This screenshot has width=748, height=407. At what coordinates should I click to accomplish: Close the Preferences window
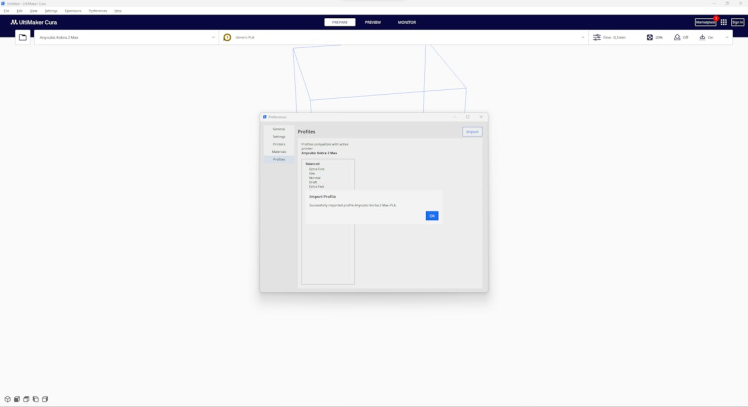pos(481,117)
